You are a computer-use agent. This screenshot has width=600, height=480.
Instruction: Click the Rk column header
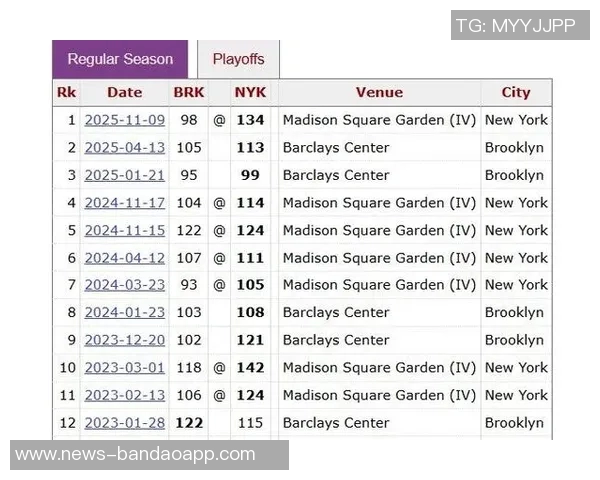[x=66, y=93]
